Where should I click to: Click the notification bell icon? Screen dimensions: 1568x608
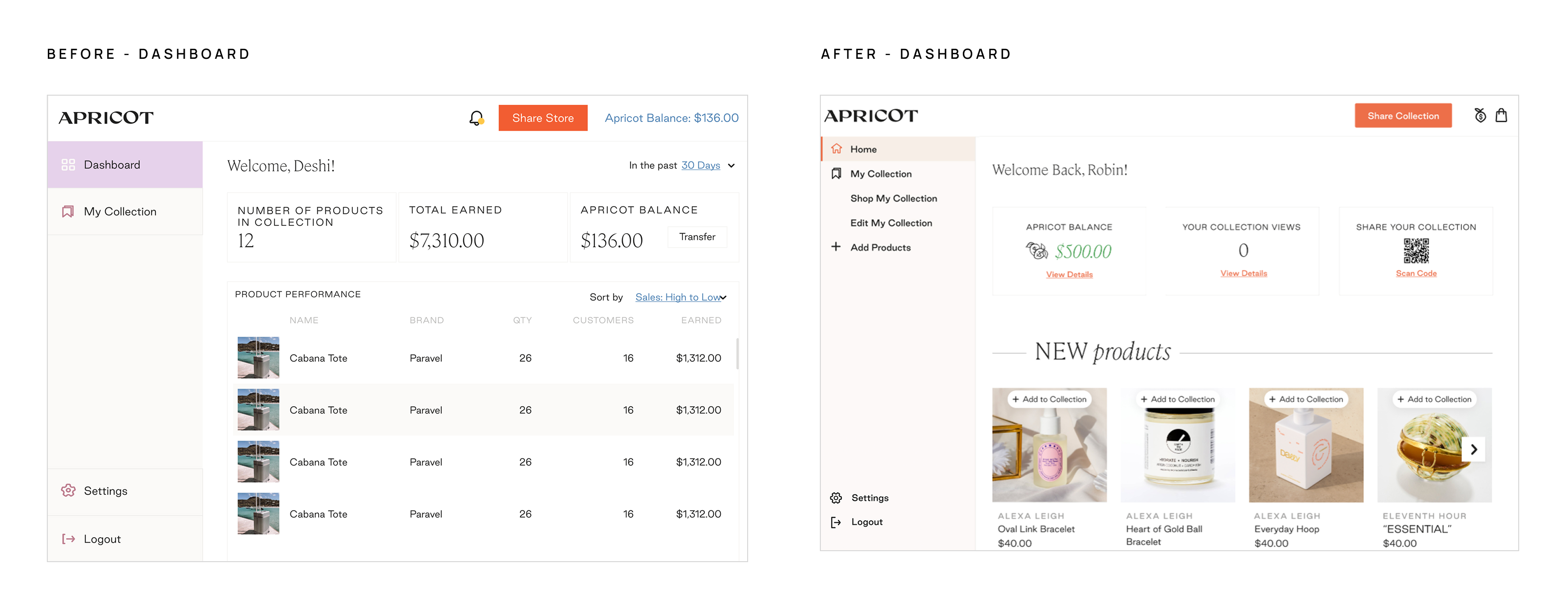[476, 118]
